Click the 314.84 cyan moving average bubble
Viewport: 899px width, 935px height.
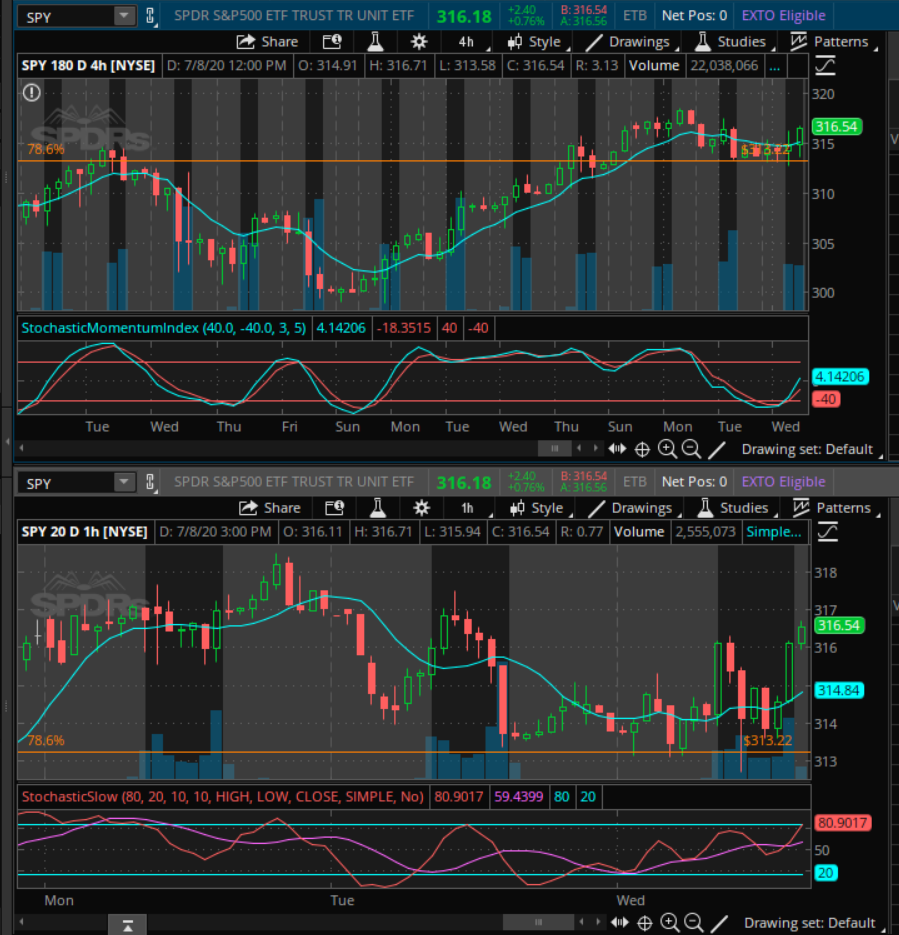(838, 691)
